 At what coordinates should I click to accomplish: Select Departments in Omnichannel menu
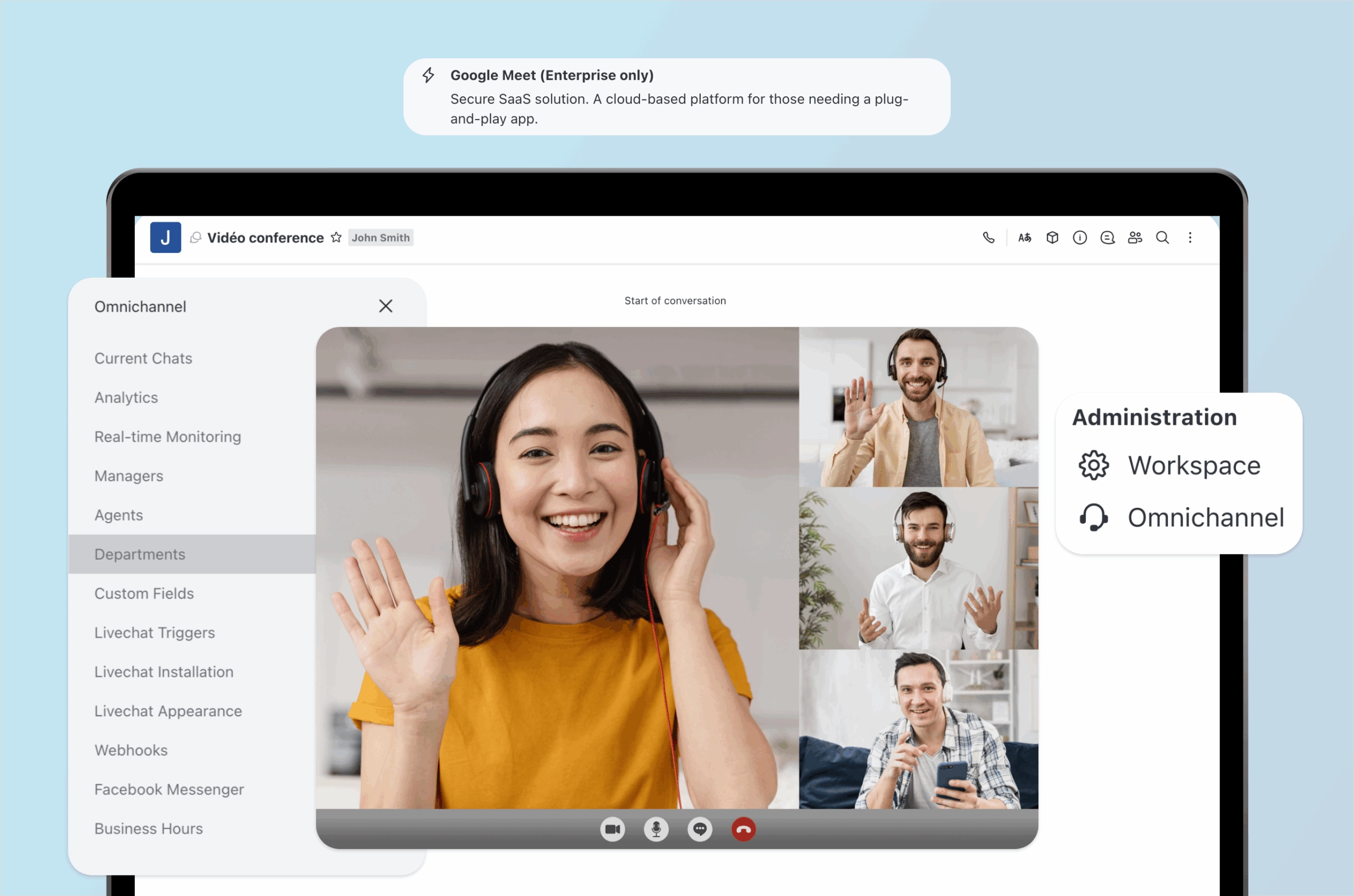(140, 554)
